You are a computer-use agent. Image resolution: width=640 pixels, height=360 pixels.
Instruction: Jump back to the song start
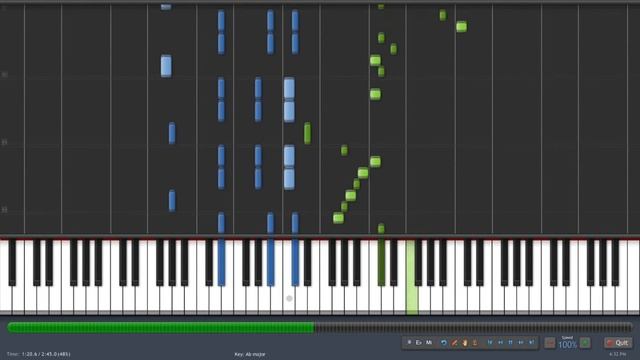point(490,342)
